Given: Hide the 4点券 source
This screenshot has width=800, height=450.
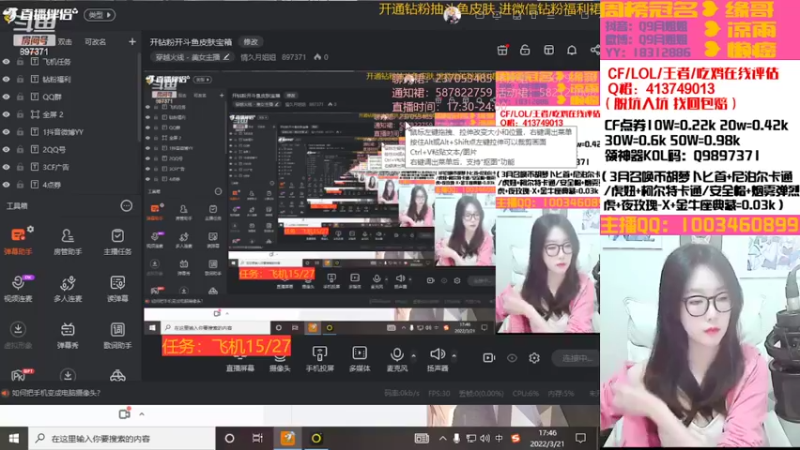Looking at the screenshot, I should (x=6, y=185).
